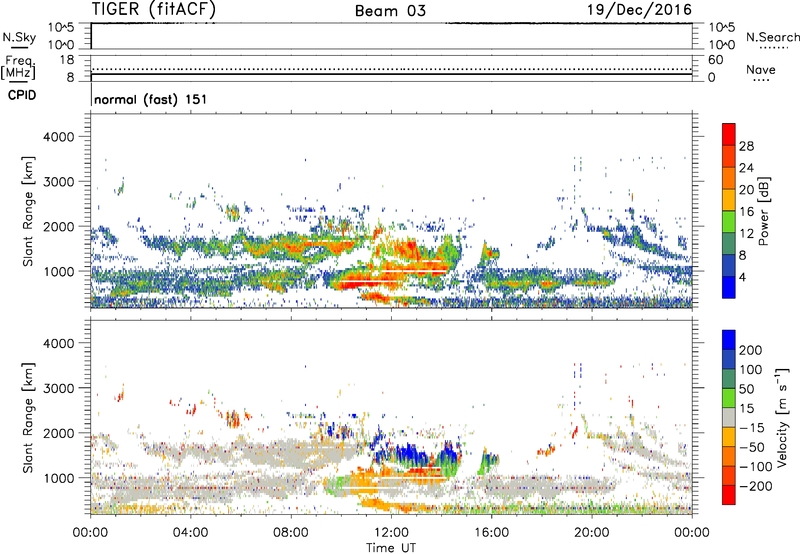Click the '4000' tick of the power panel
The width and height of the screenshot is (800, 554).
[59, 137]
